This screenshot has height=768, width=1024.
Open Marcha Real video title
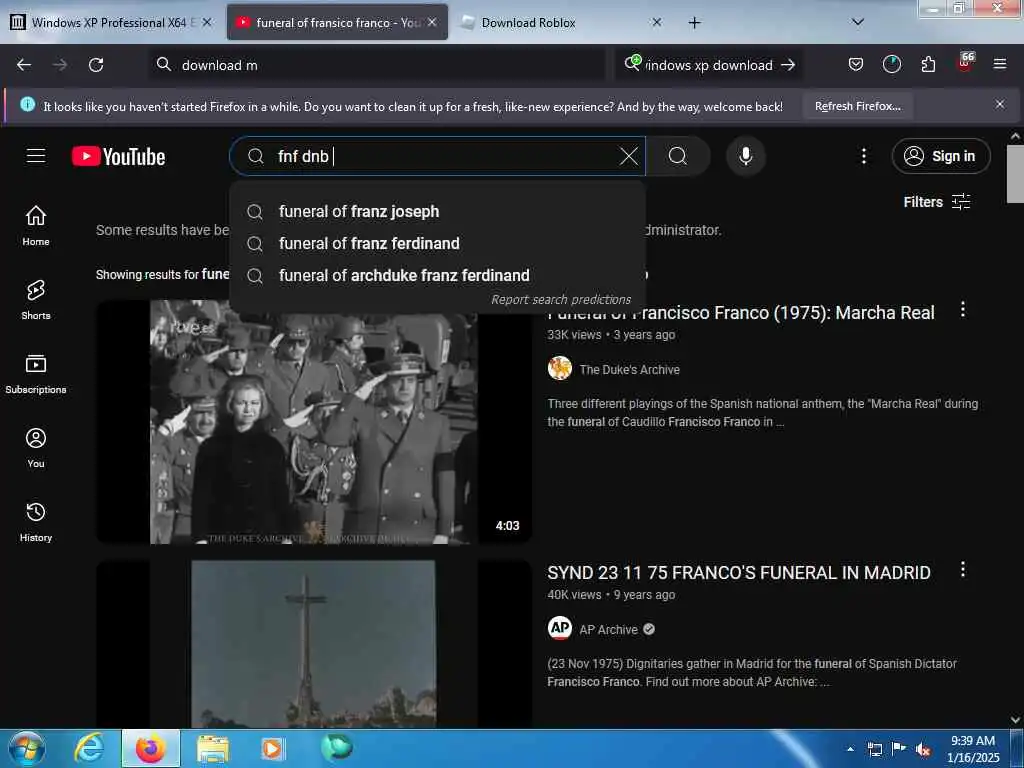[x=741, y=313]
